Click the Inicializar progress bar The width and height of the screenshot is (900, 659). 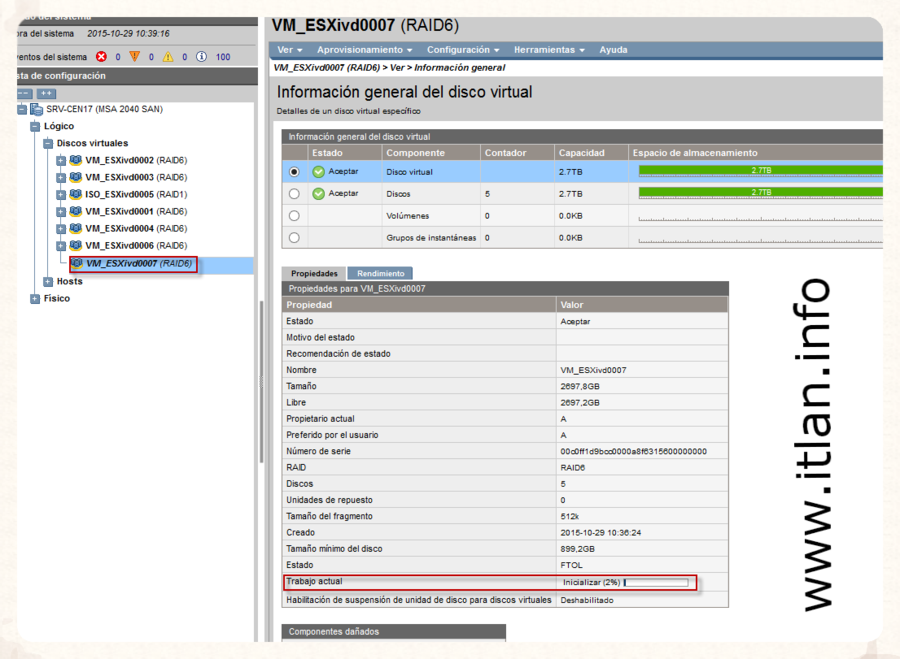point(656,582)
